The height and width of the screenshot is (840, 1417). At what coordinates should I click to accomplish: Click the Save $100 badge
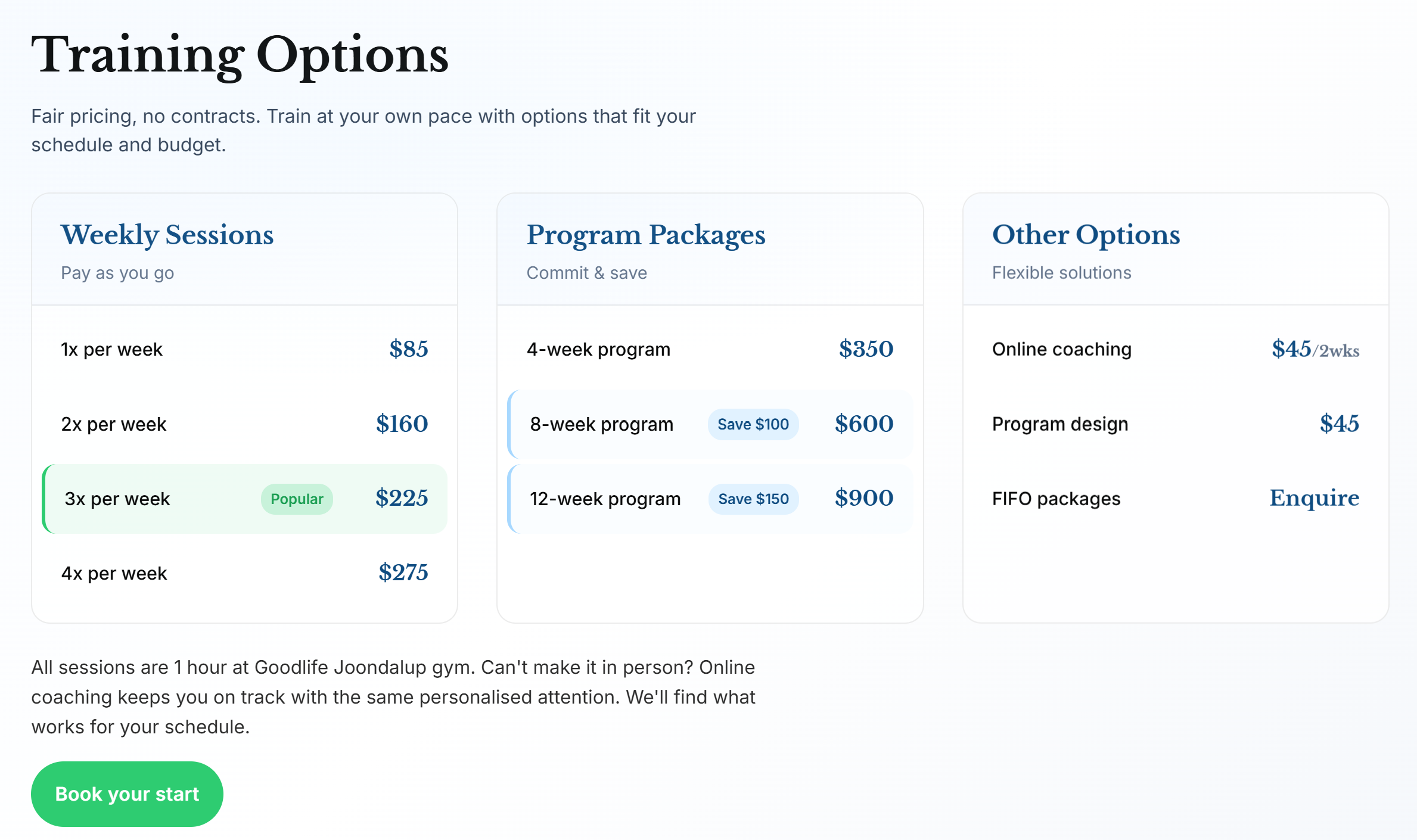click(753, 424)
